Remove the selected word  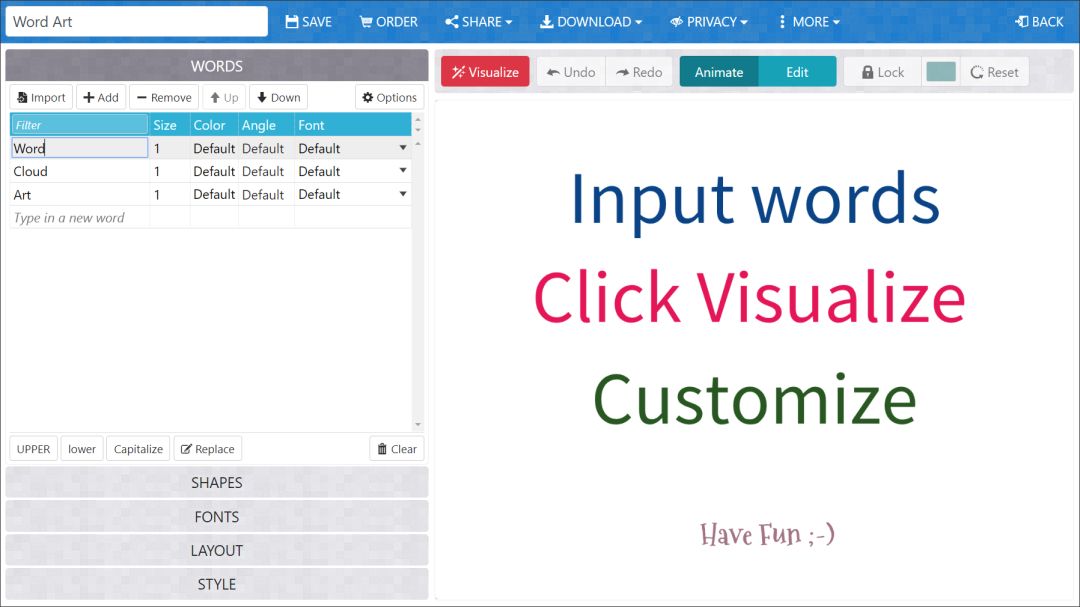click(164, 97)
